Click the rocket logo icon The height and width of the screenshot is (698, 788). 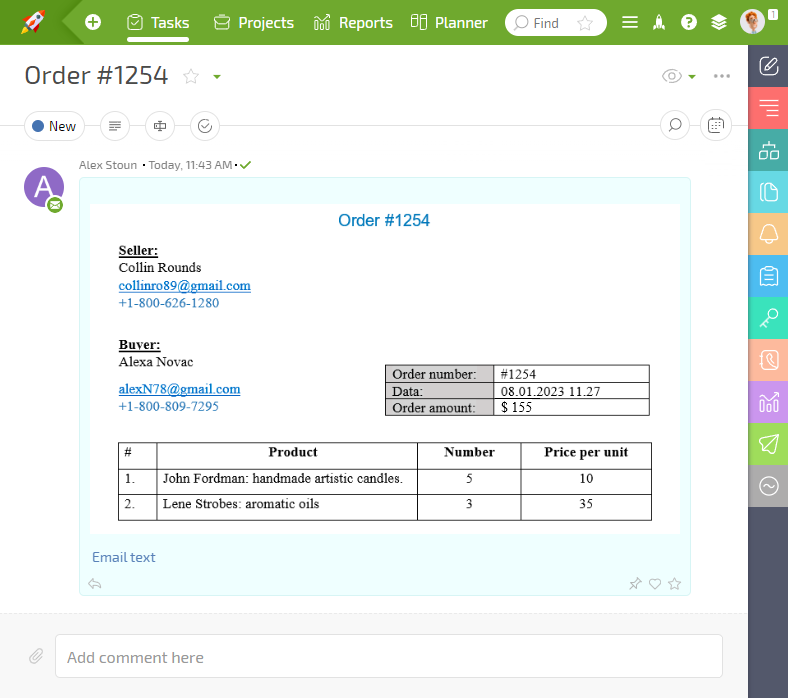[x=33, y=22]
